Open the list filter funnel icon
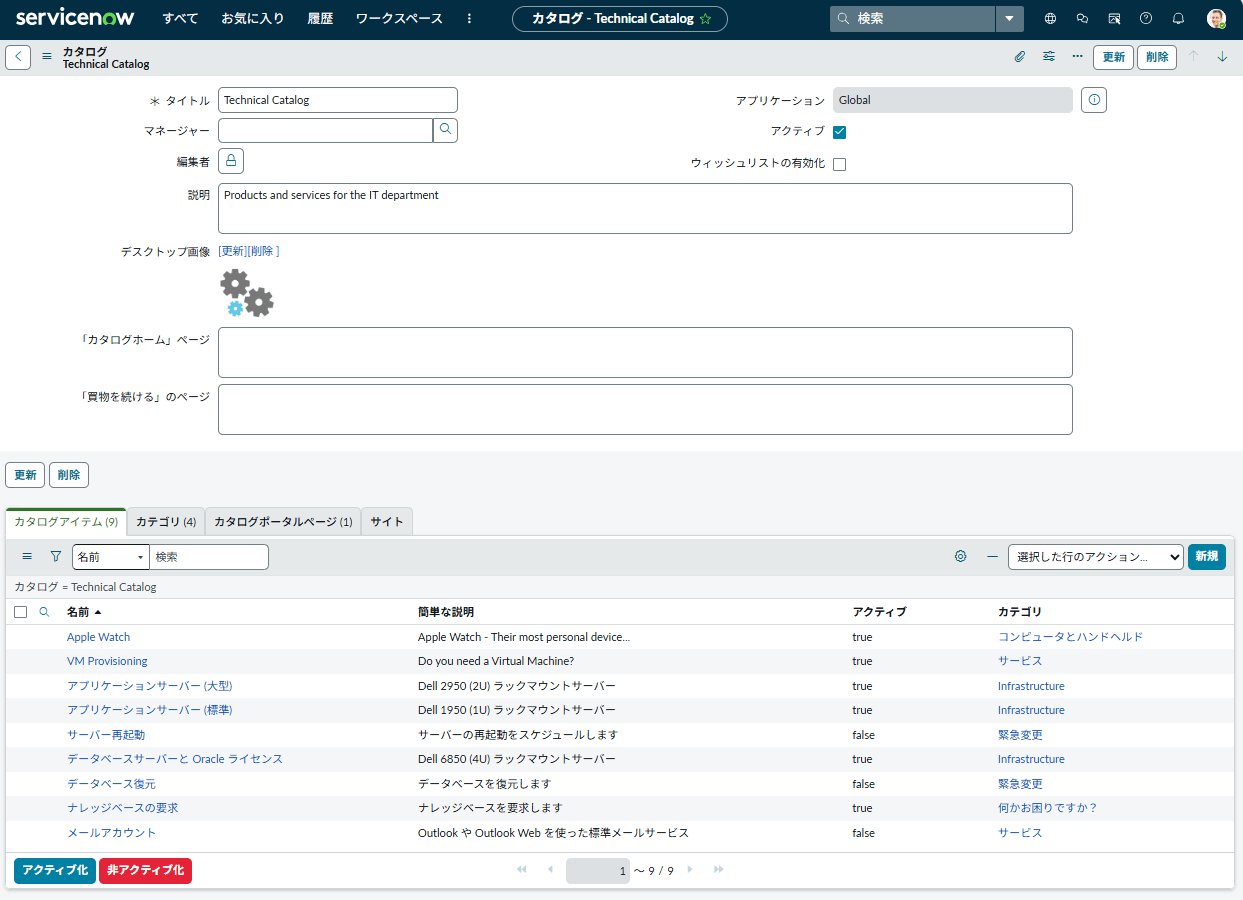Viewport: 1243px width, 900px height. (x=56, y=557)
